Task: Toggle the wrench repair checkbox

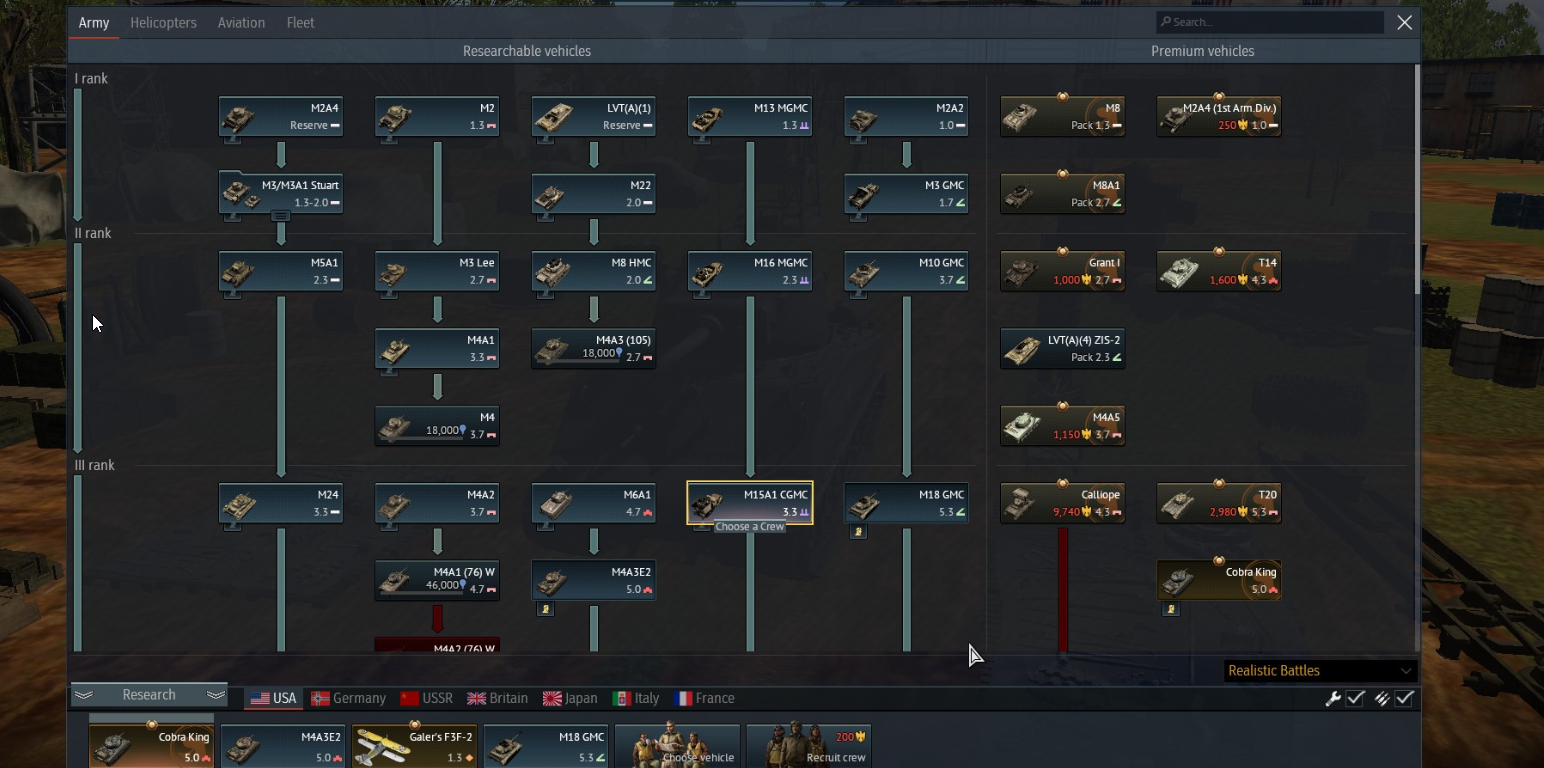Action: click(x=1355, y=699)
